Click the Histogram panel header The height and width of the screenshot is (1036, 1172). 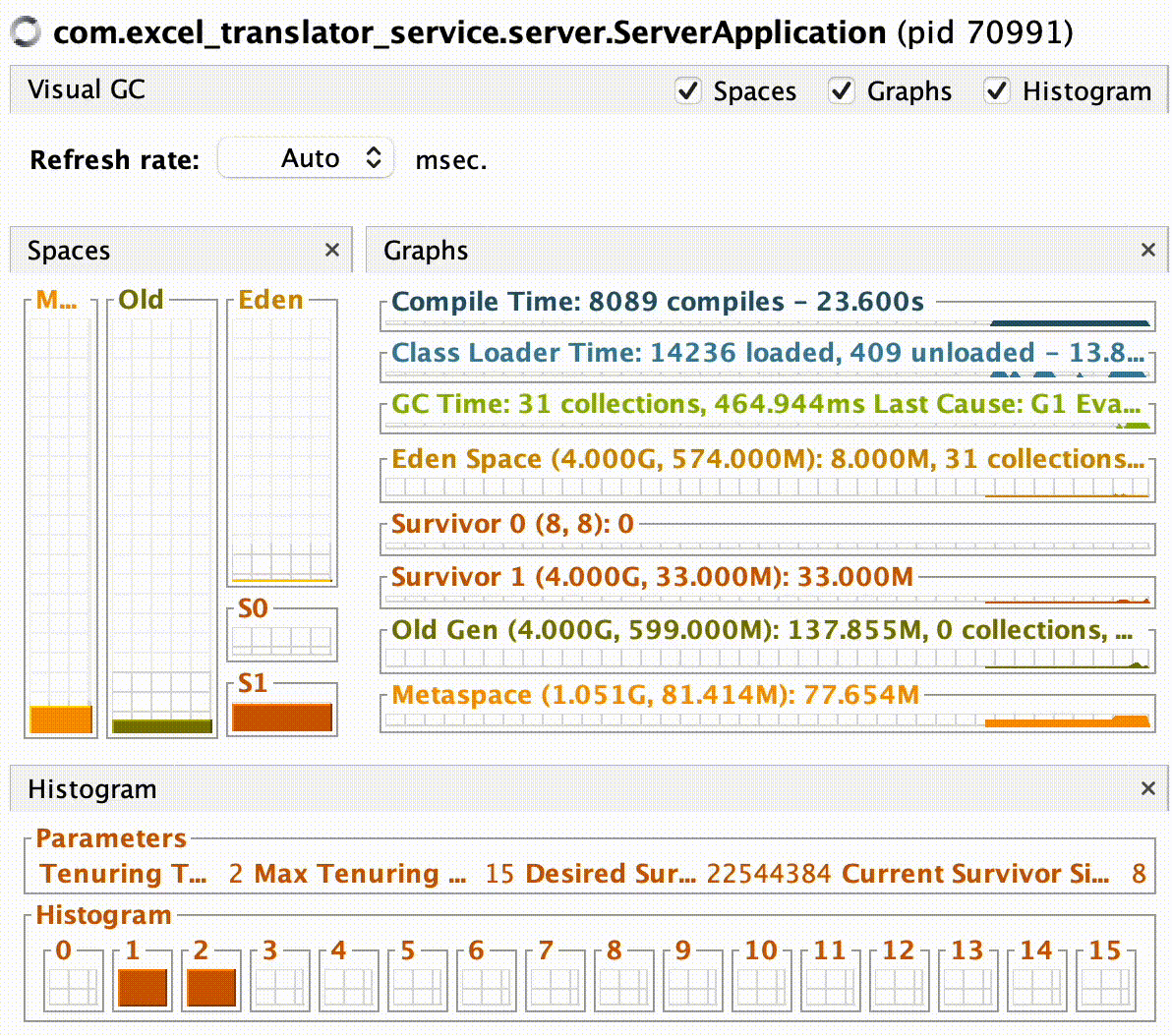tap(589, 788)
